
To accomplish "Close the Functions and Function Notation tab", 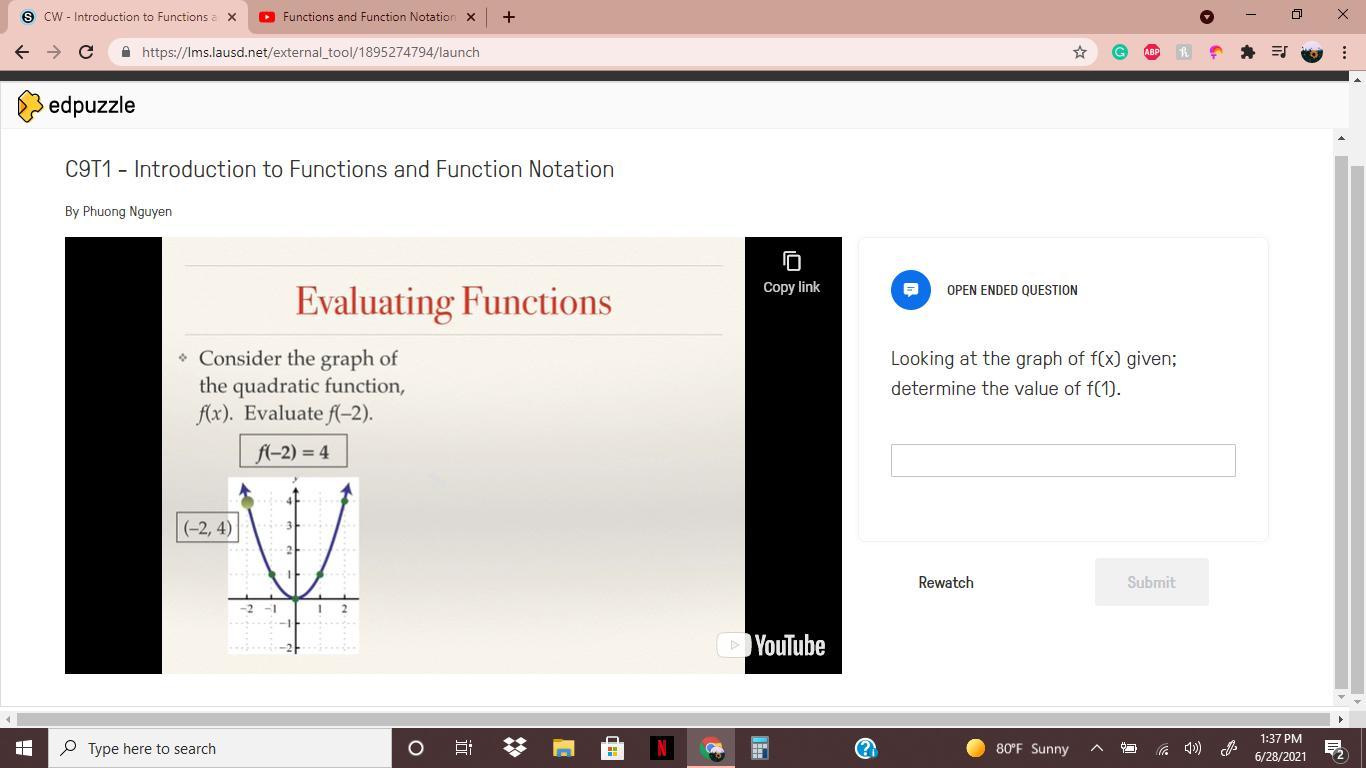I will [471, 17].
